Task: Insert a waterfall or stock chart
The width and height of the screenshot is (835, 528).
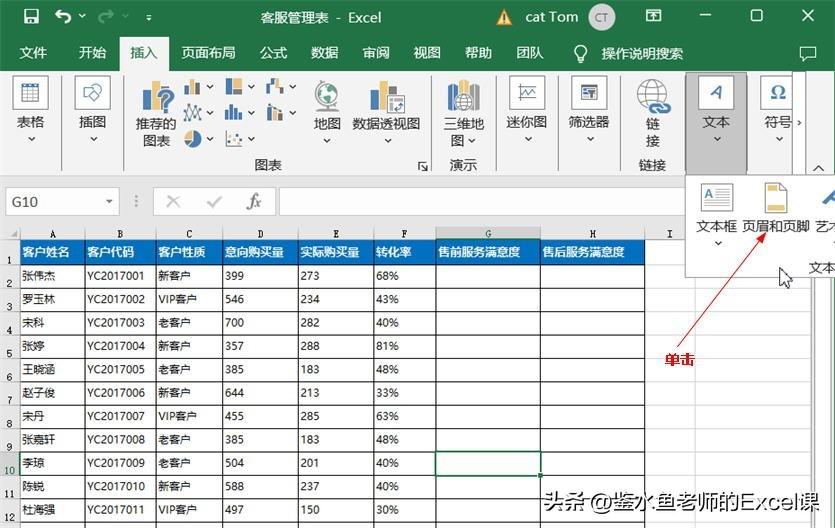Action: tap(281, 87)
